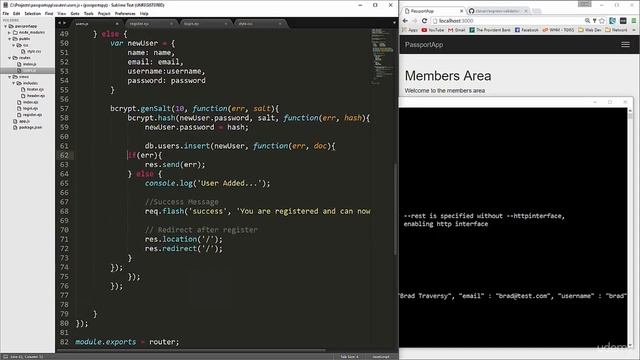
Task: Select users.js in the sidebar tree
Action: (x=27, y=71)
